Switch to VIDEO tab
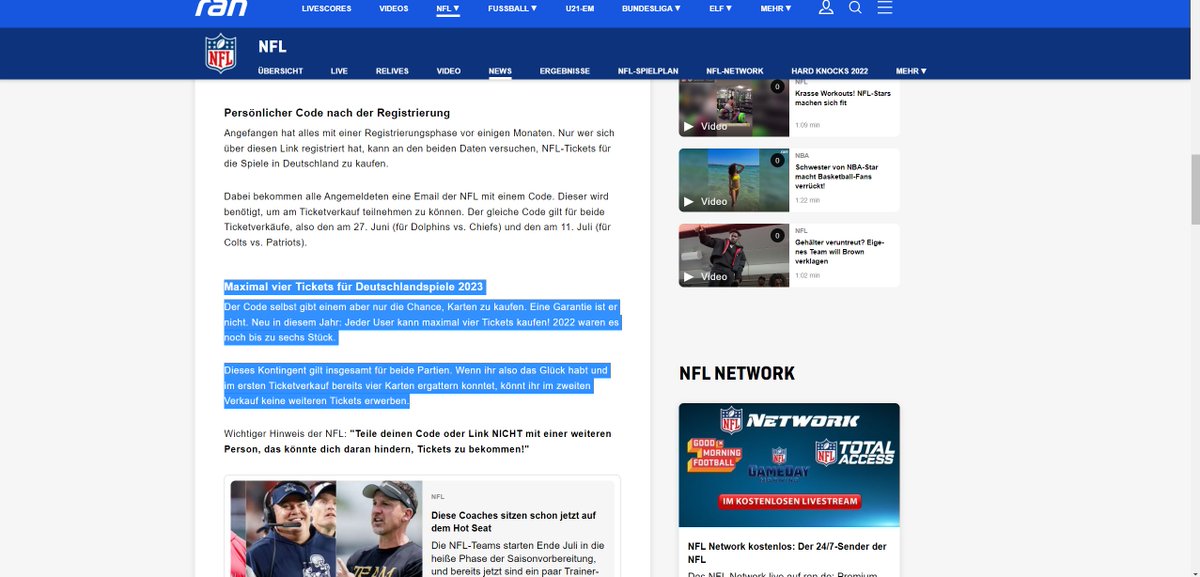This screenshot has height=577, width=1200. (x=449, y=71)
